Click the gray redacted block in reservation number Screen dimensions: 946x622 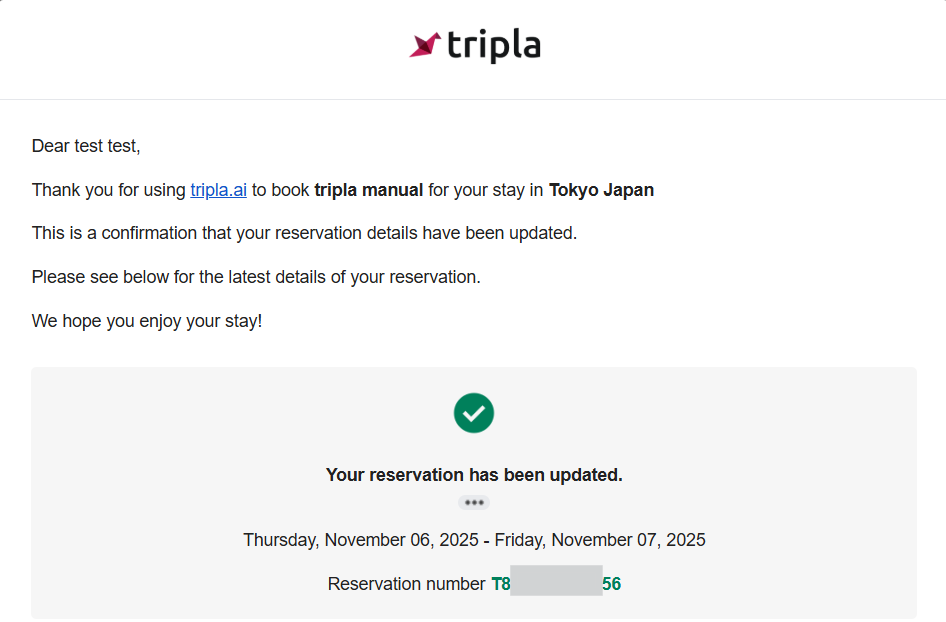click(x=556, y=582)
